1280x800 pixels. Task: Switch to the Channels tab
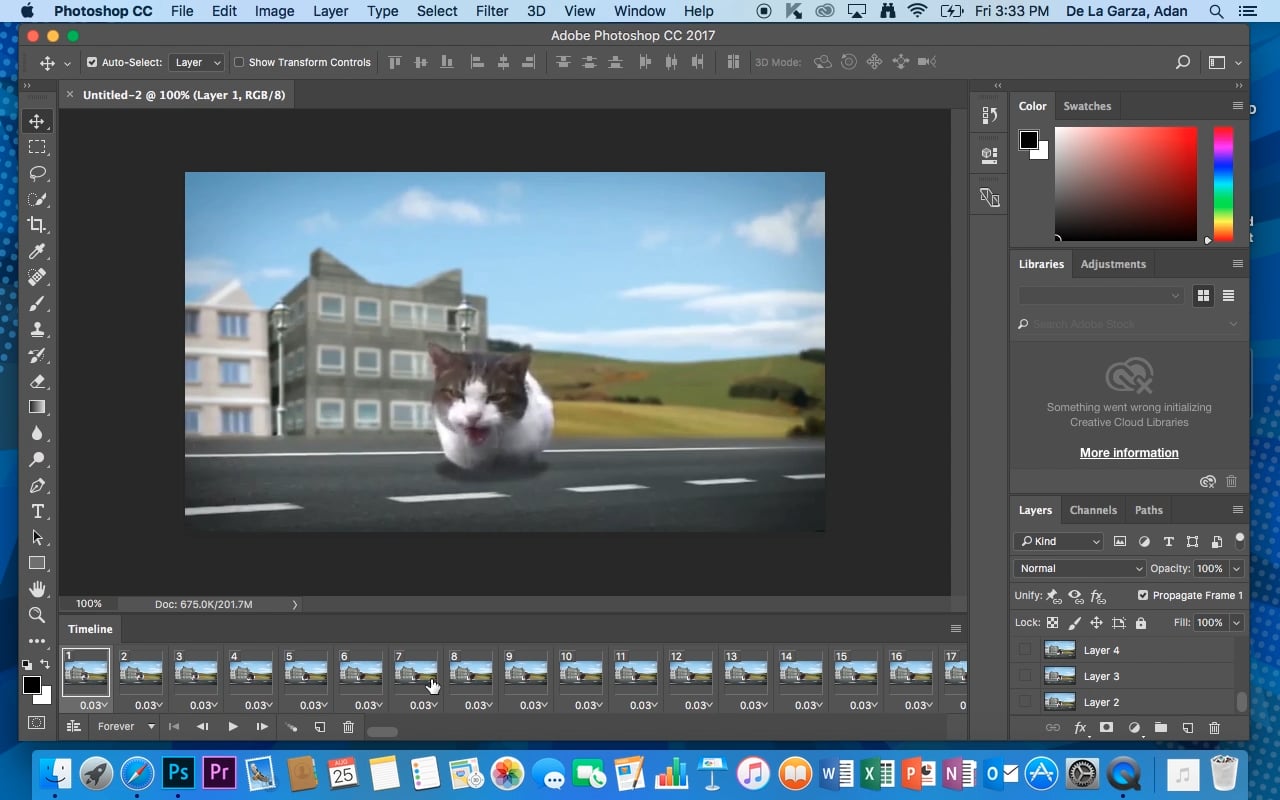click(x=1093, y=510)
